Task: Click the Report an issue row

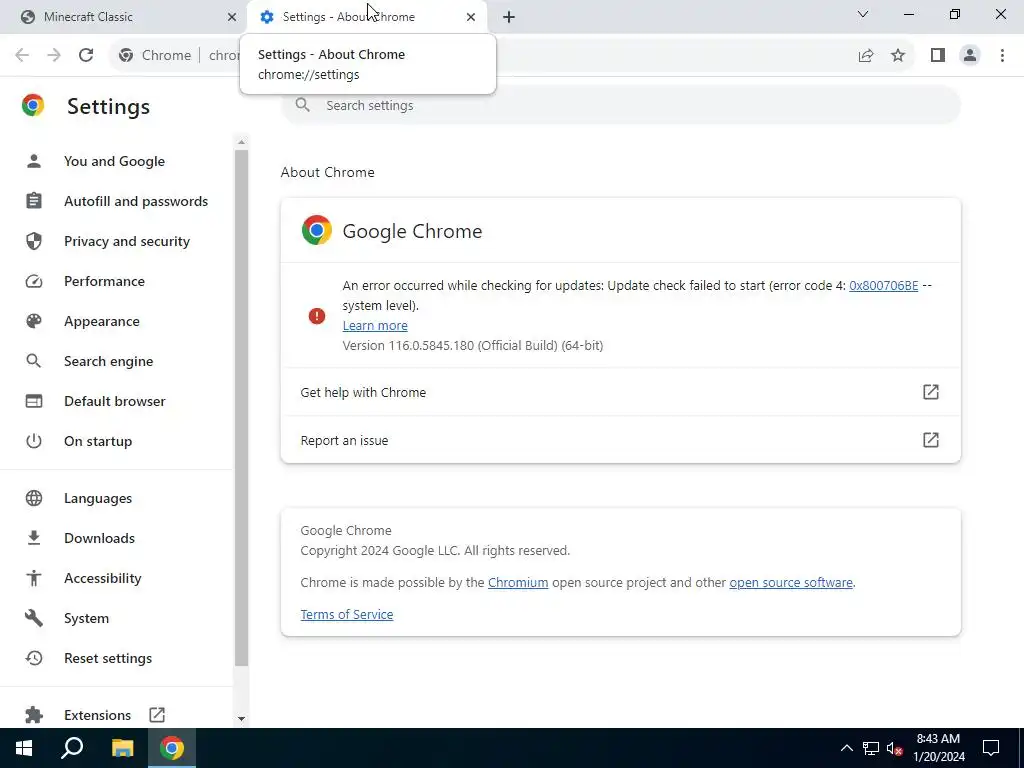Action: coord(620,440)
